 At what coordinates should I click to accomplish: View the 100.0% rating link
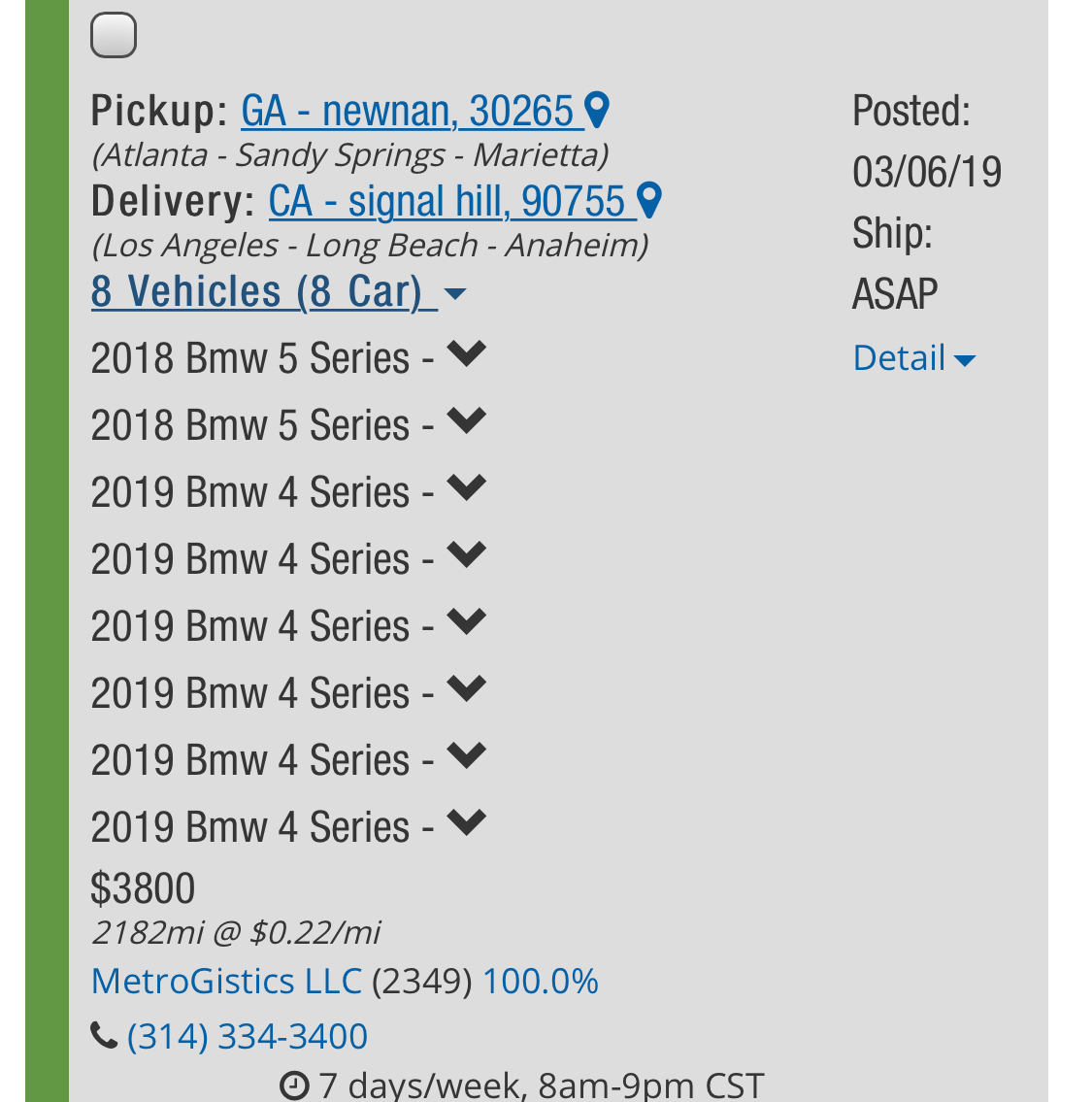click(x=540, y=982)
